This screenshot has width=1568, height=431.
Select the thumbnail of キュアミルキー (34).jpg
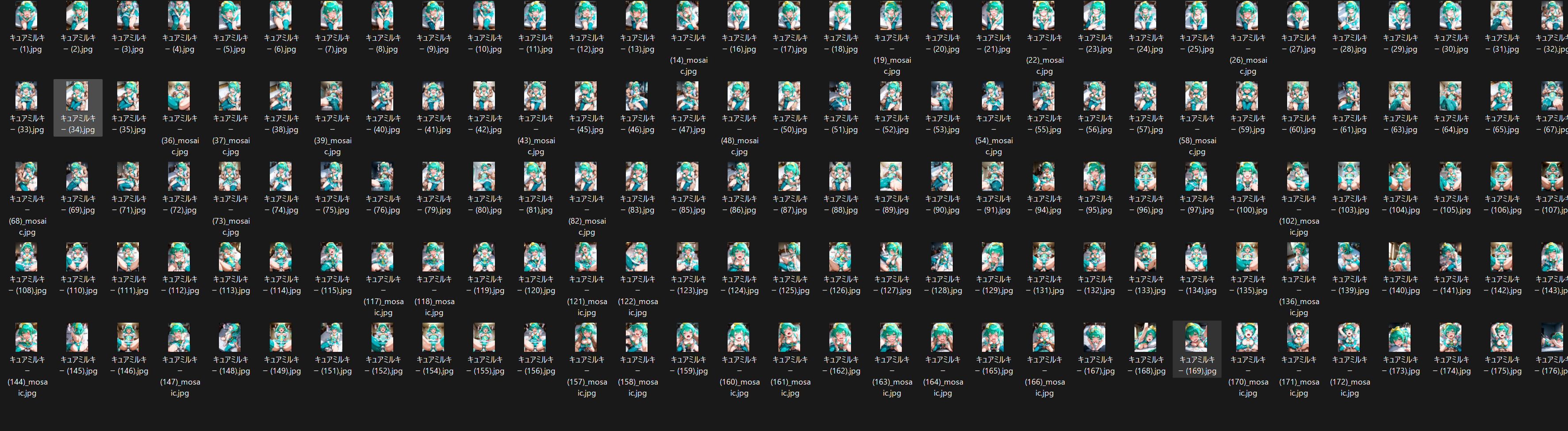[77, 96]
